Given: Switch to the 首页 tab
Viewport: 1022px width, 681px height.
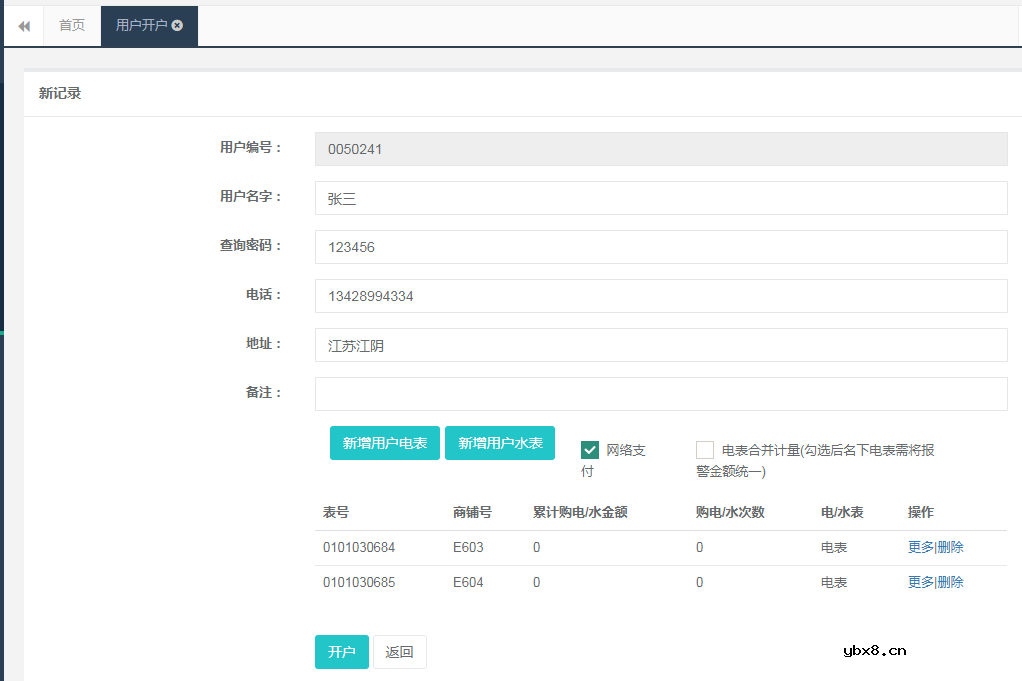Looking at the screenshot, I should (70, 26).
